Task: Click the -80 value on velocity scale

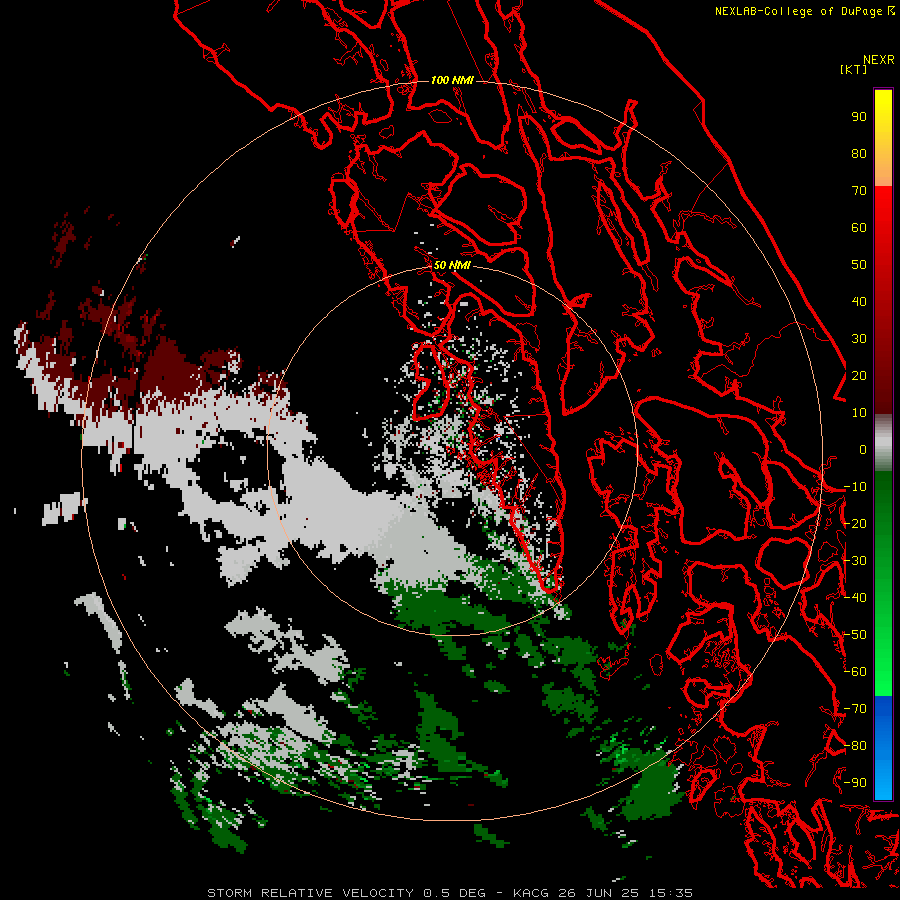Action: pos(855,746)
